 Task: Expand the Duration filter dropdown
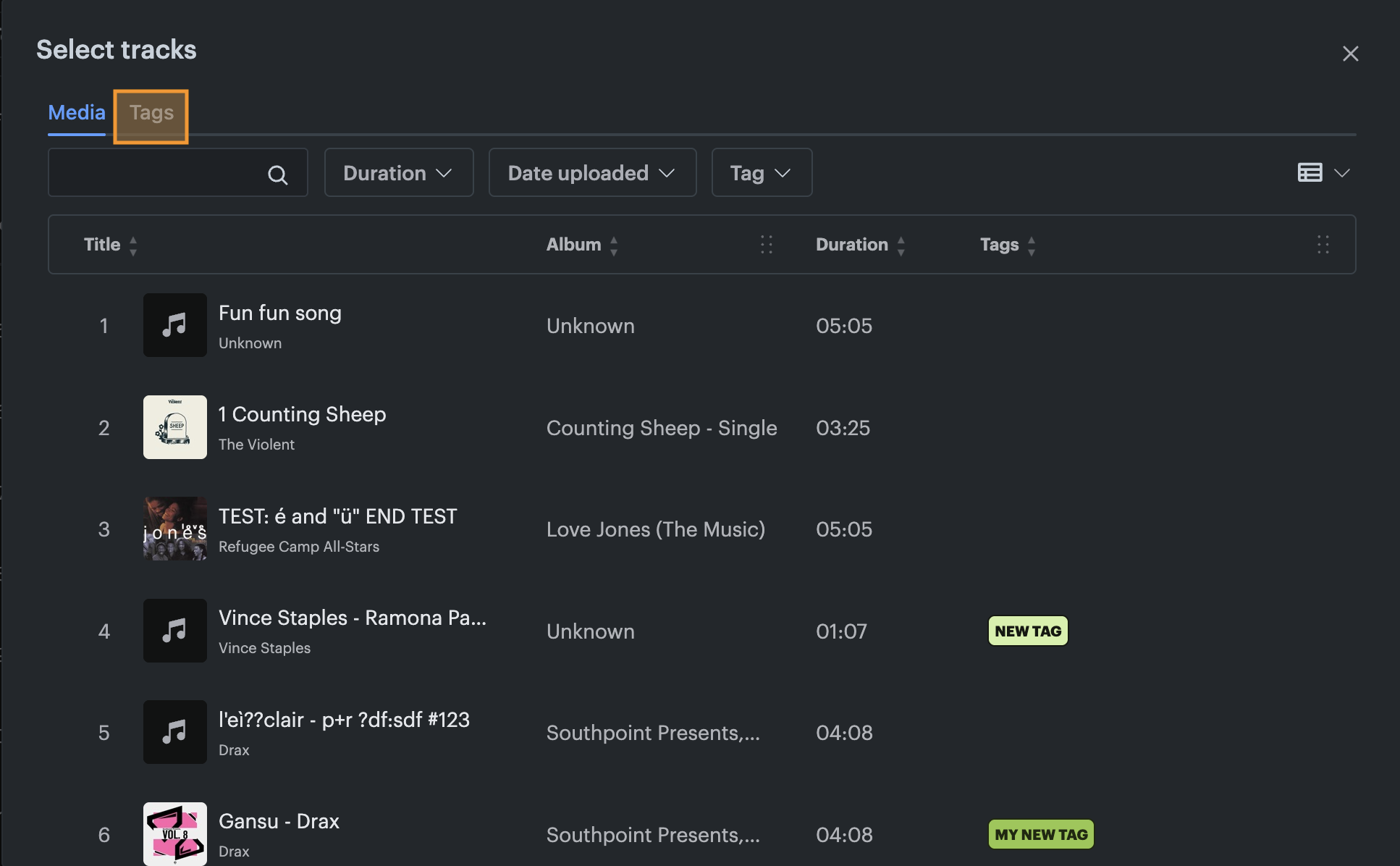coord(399,172)
